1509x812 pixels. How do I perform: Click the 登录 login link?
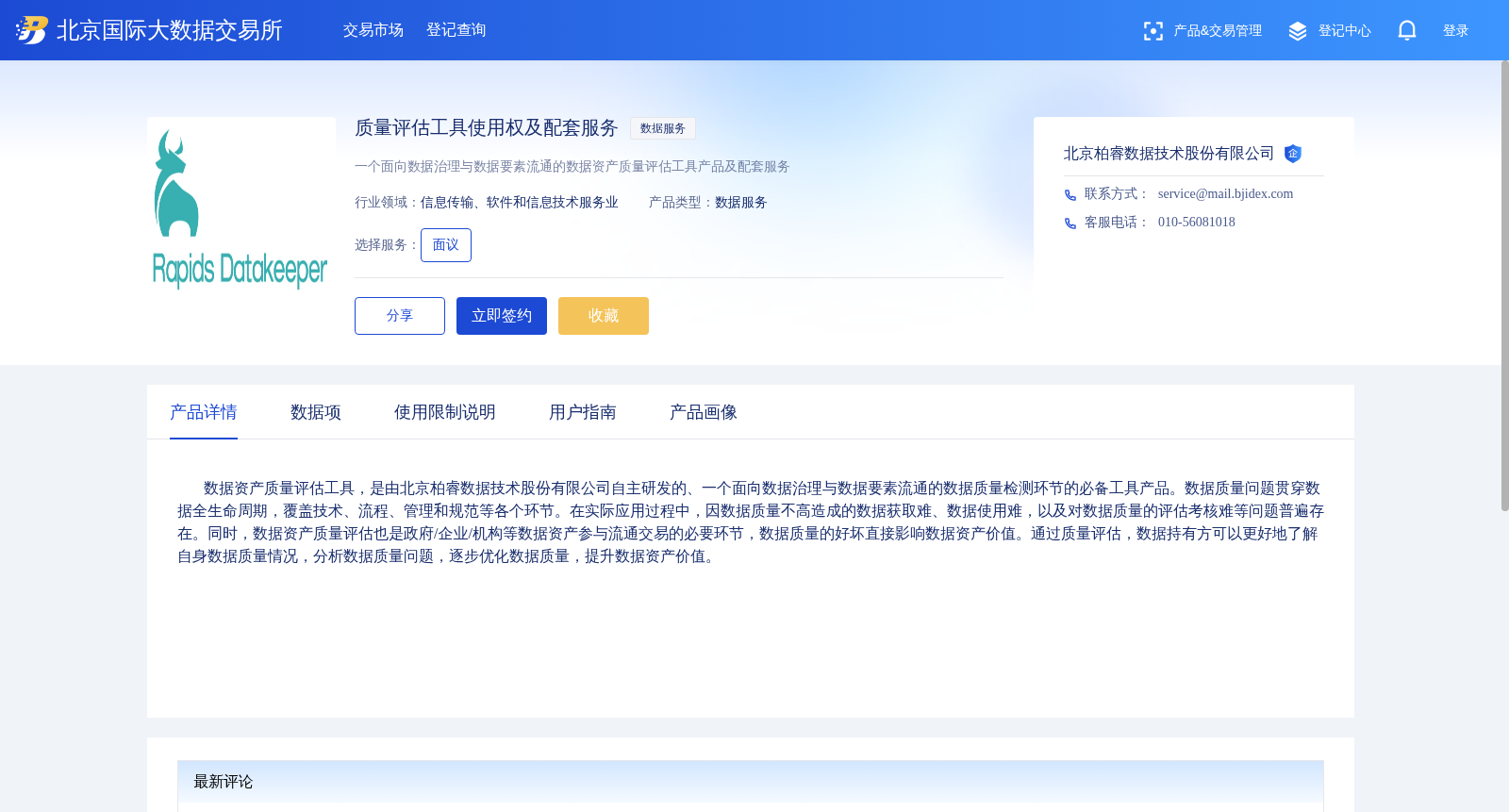pyautogui.click(x=1456, y=31)
